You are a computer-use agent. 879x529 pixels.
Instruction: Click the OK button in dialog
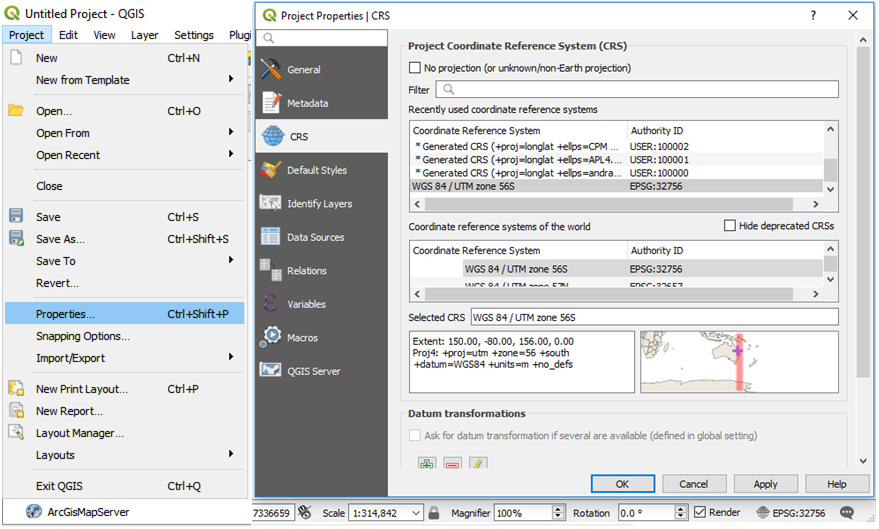622,484
